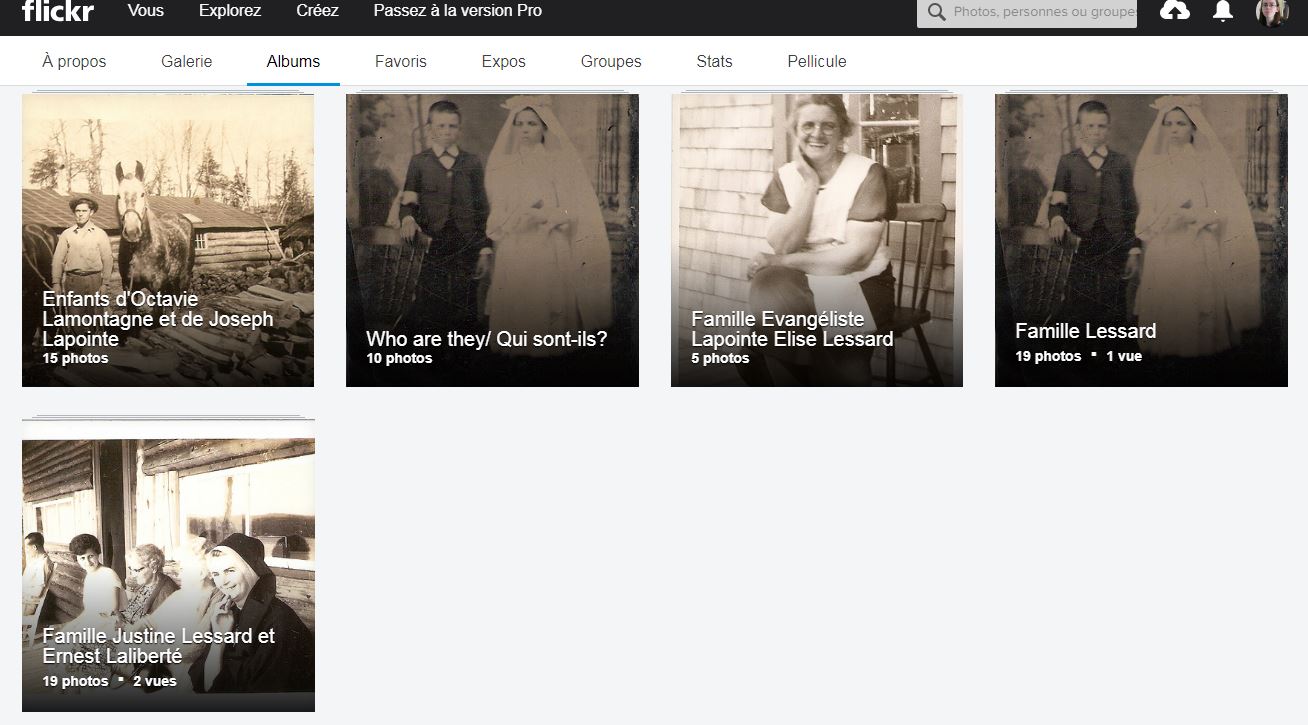Click the search magnifier icon
Image resolution: width=1308 pixels, height=725 pixels.
[x=936, y=12]
